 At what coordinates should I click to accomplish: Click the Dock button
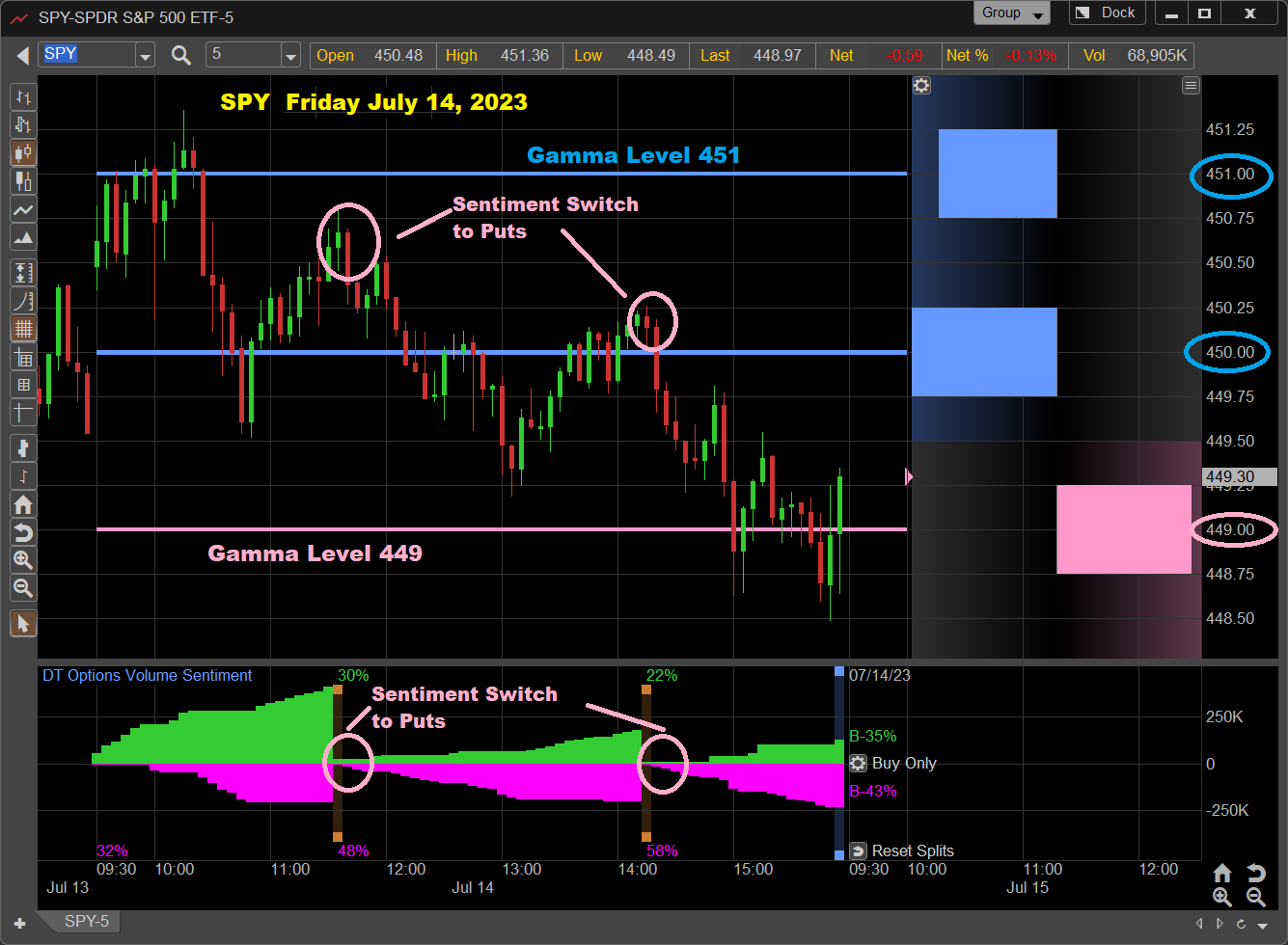[1107, 13]
